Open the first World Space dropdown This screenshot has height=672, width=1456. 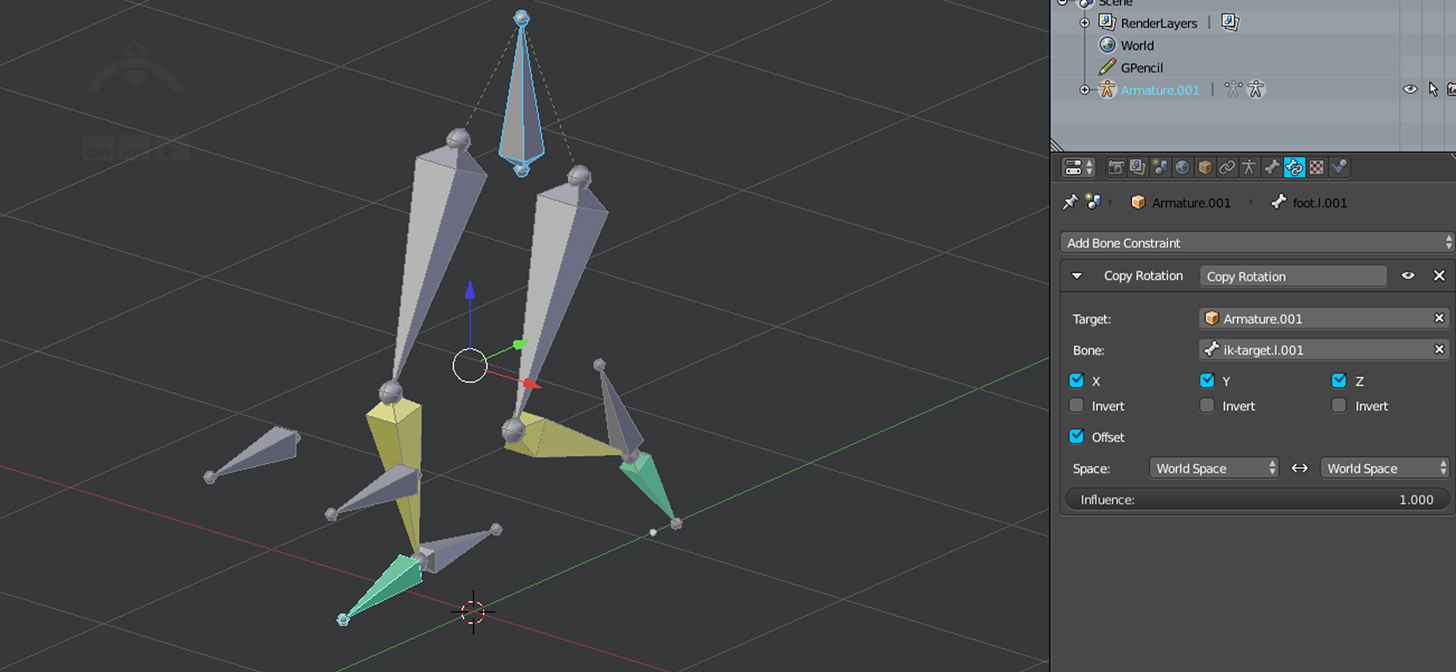(1213, 468)
